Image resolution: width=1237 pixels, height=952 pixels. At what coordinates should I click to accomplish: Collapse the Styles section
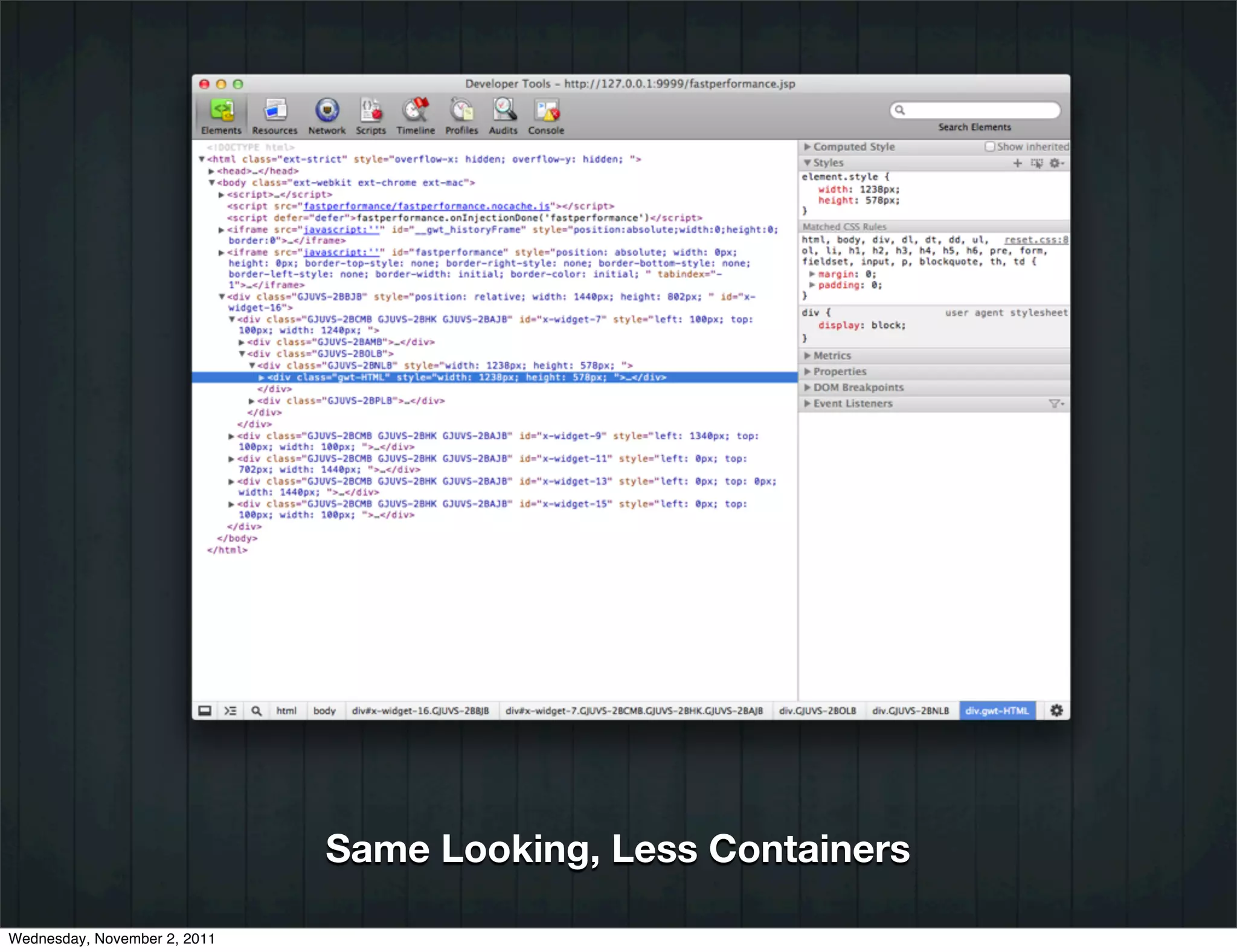tap(808, 163)
